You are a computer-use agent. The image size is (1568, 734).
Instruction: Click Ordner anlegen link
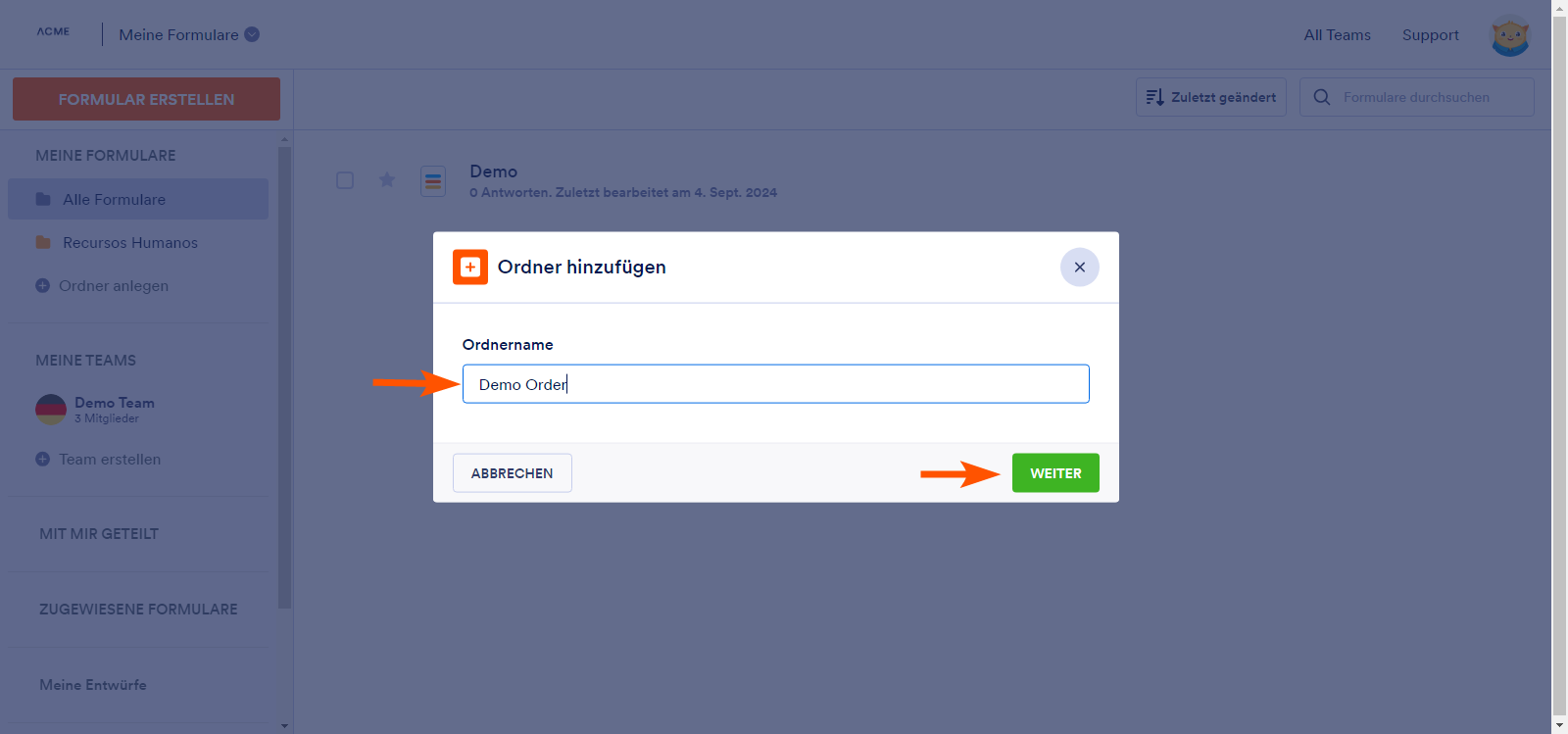click(x=114, y=285)
